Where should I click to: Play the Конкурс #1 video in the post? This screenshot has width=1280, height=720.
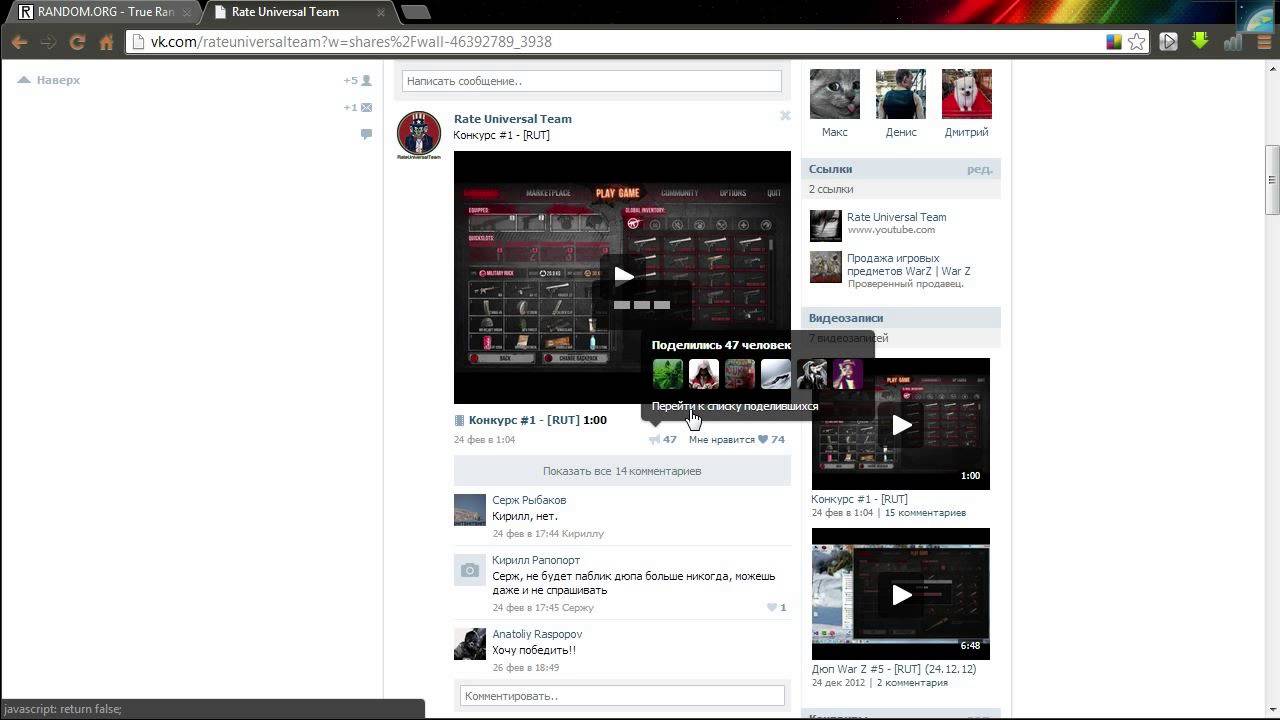click(622, 277)
